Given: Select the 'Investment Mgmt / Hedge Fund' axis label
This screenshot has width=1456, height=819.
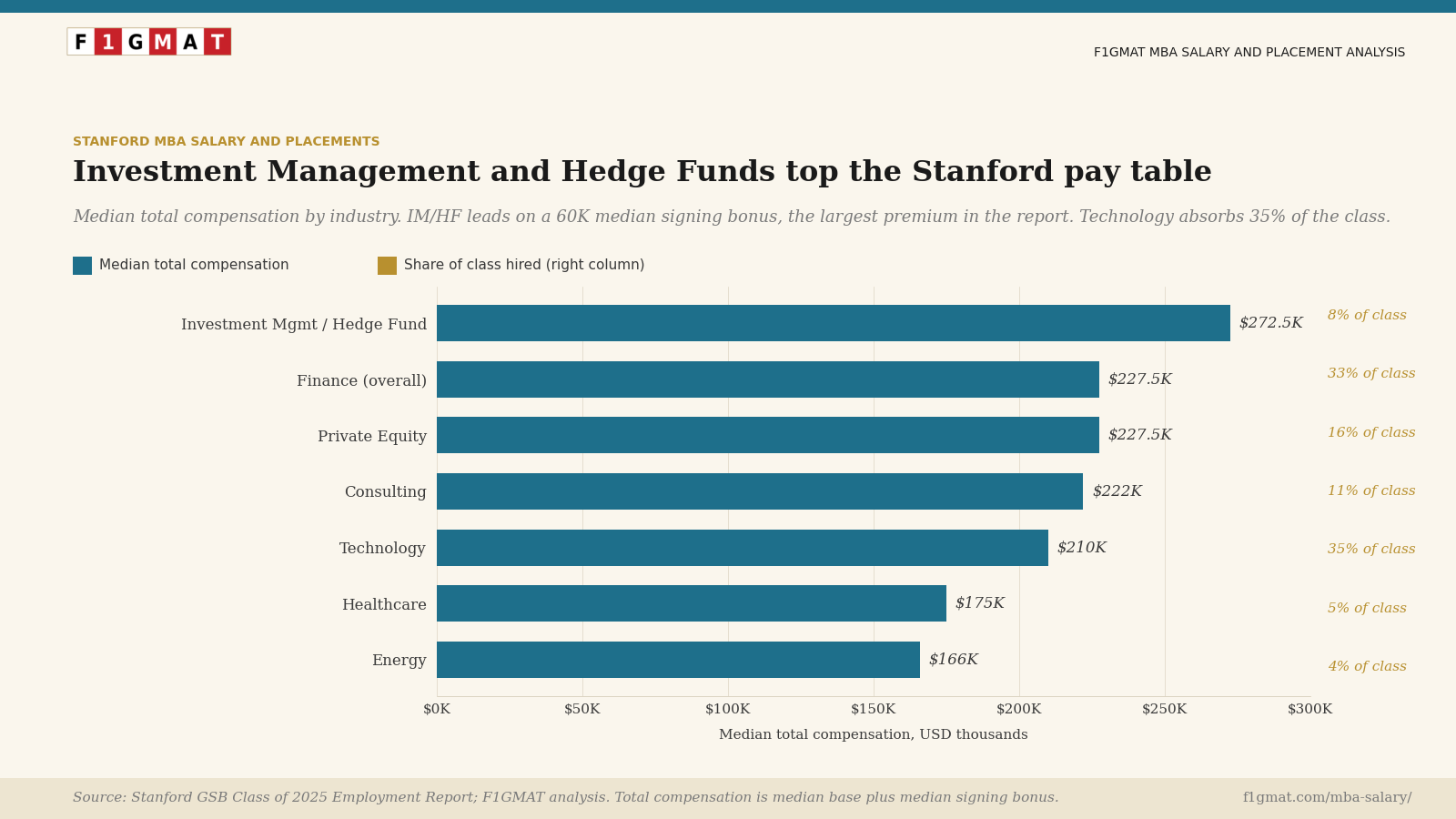Looking at the screenshot, I should pos(304,325).
